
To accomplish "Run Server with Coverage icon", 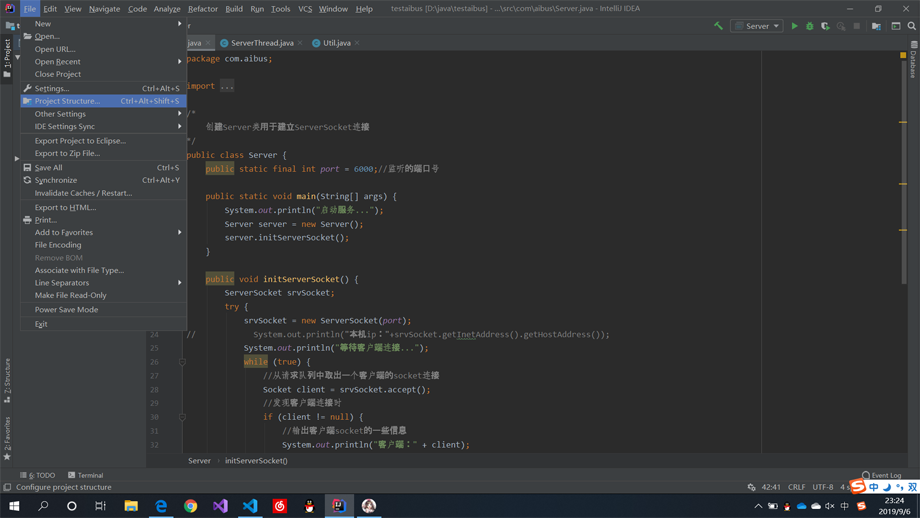I will click(x=825, y=26).
